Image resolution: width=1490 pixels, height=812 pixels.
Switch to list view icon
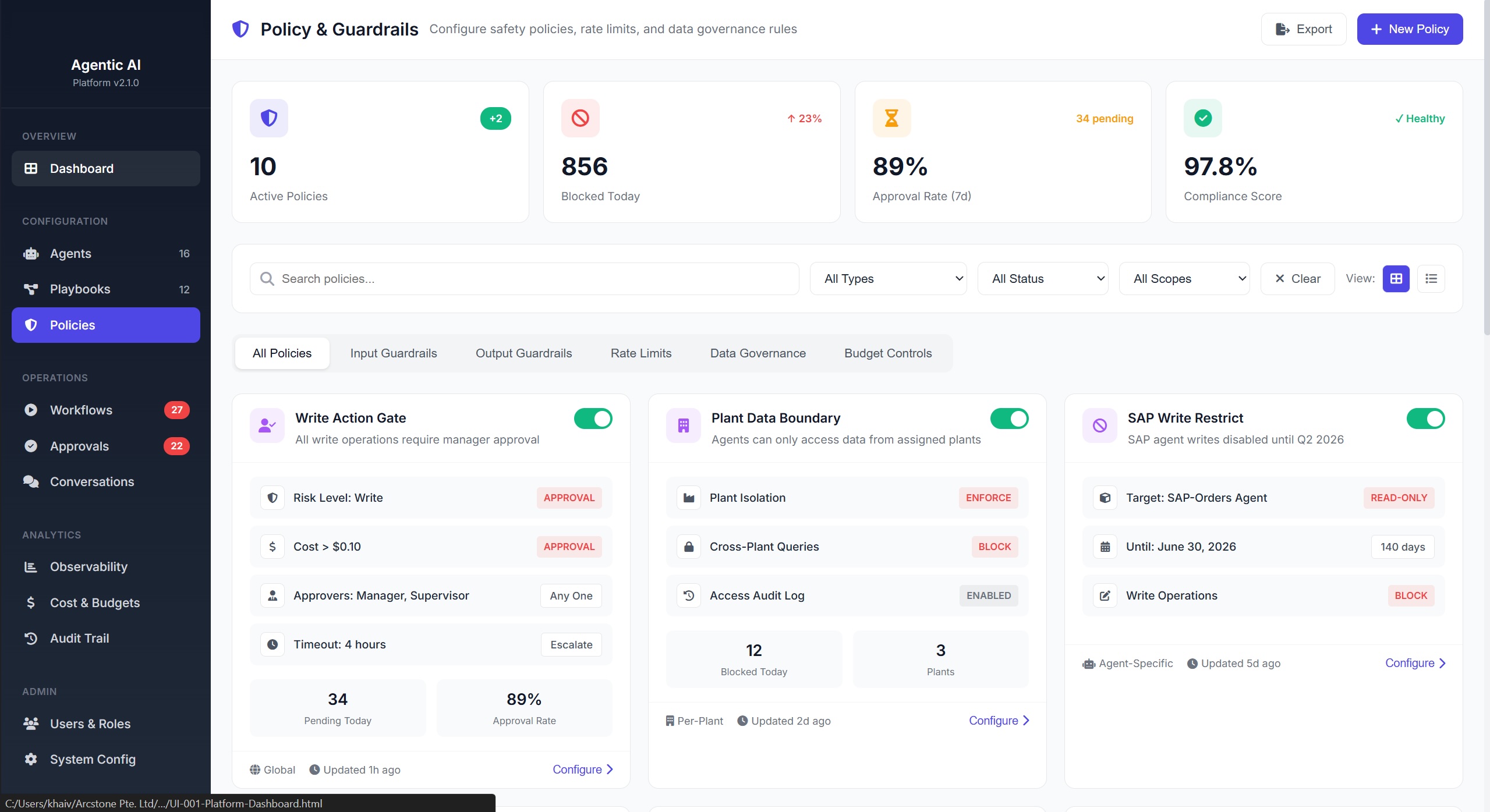tap(1431, 279)
